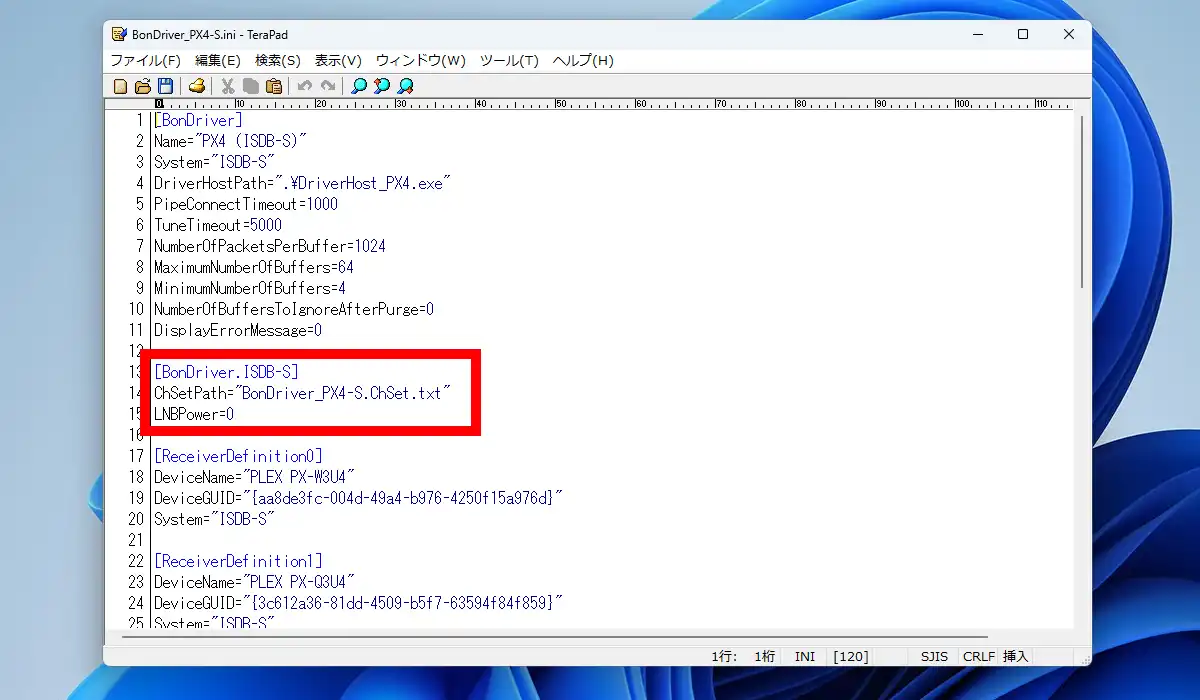The image size is (1200, 700).
Task: Click the DeviceGUID line starting 3c612a36
Action: point(359,603)
